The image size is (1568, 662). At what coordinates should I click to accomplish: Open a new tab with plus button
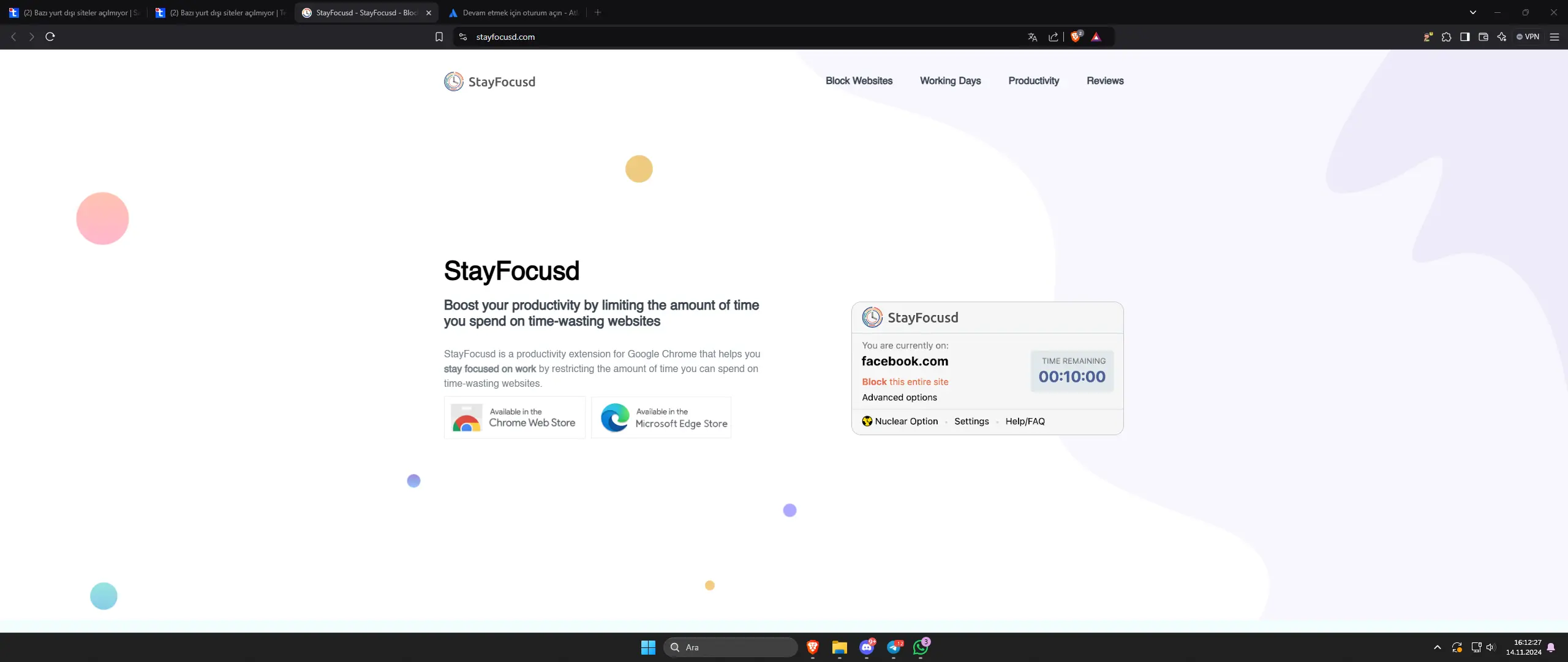pyautogui.click(x=598, y=12)
